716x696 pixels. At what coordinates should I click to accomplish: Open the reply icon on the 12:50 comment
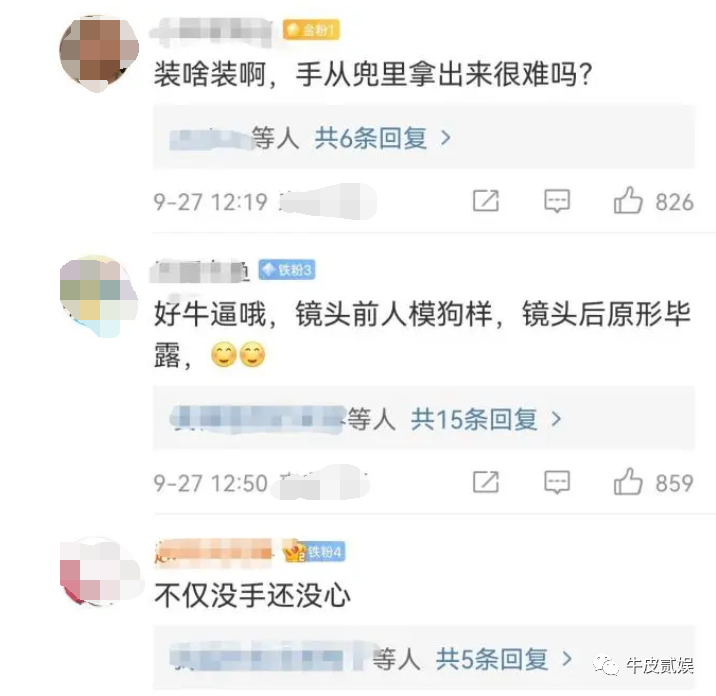pos(557,482)
